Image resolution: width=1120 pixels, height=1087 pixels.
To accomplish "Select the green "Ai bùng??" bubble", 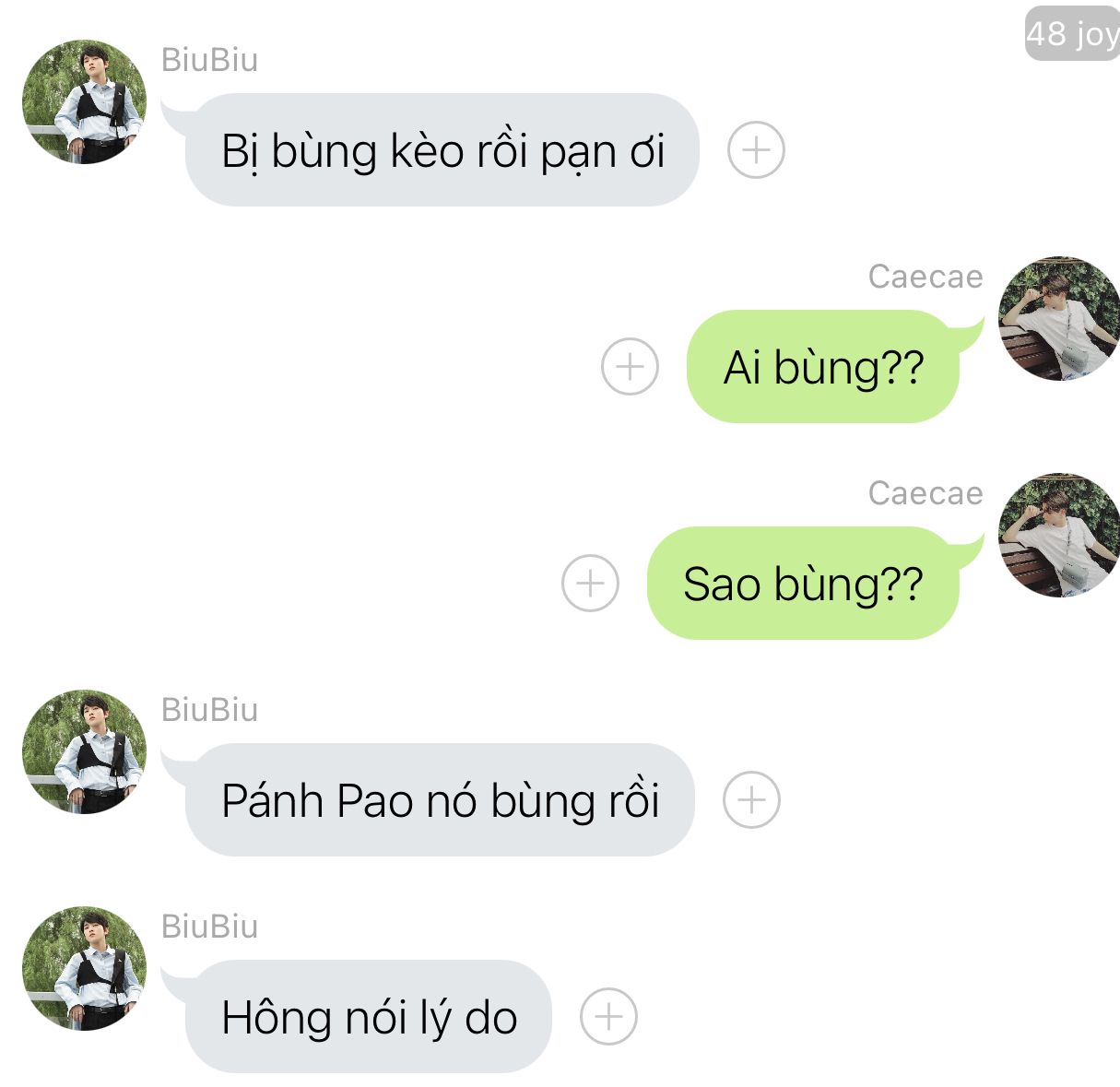I will coord(823,366).
